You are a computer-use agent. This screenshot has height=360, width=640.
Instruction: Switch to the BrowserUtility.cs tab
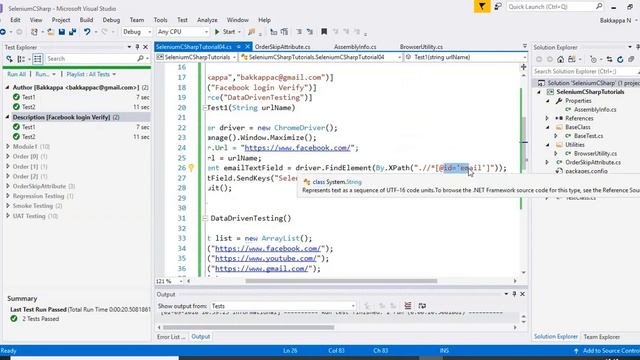coord(421,47)
